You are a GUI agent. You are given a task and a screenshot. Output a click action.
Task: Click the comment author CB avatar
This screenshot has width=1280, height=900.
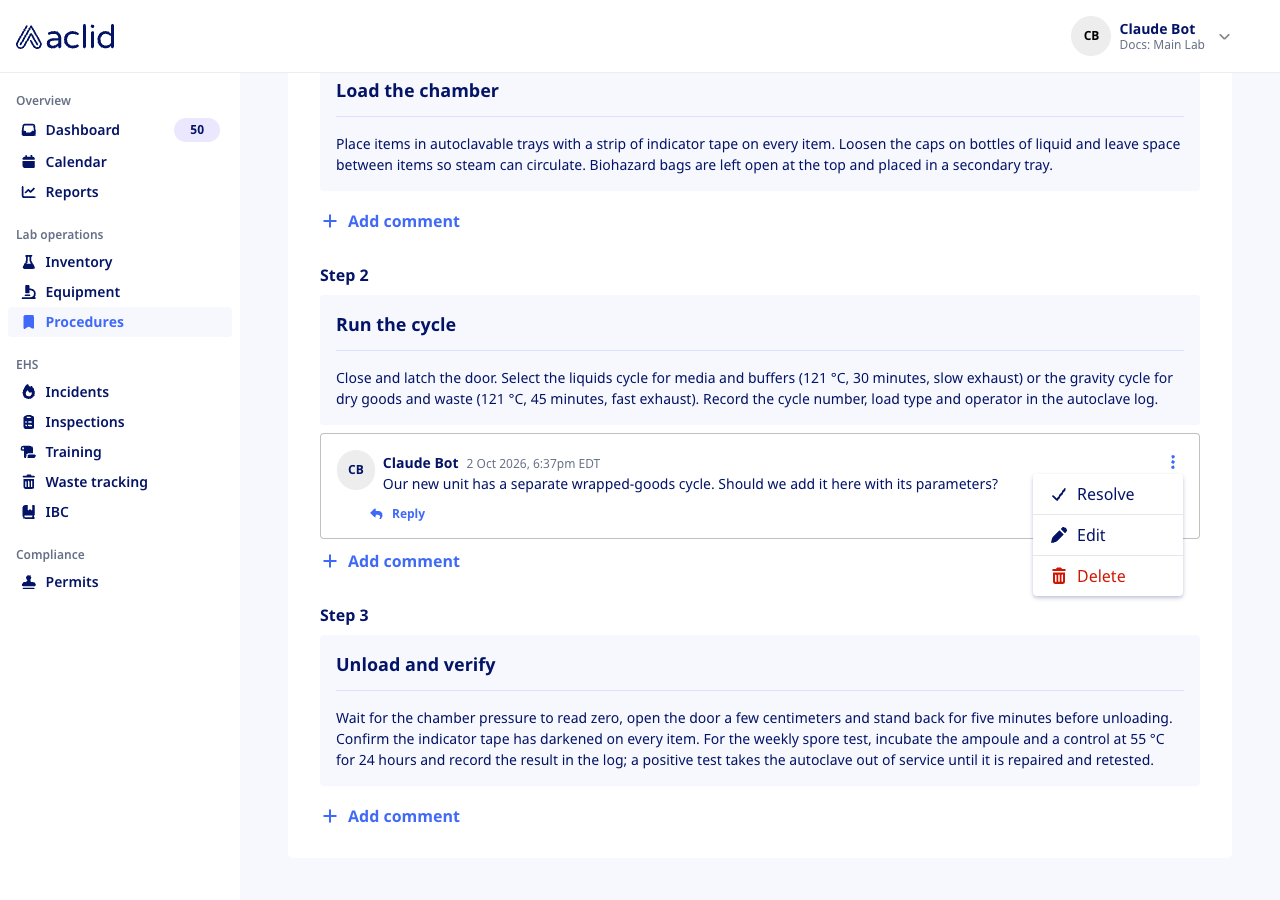(x=356, y=470)
